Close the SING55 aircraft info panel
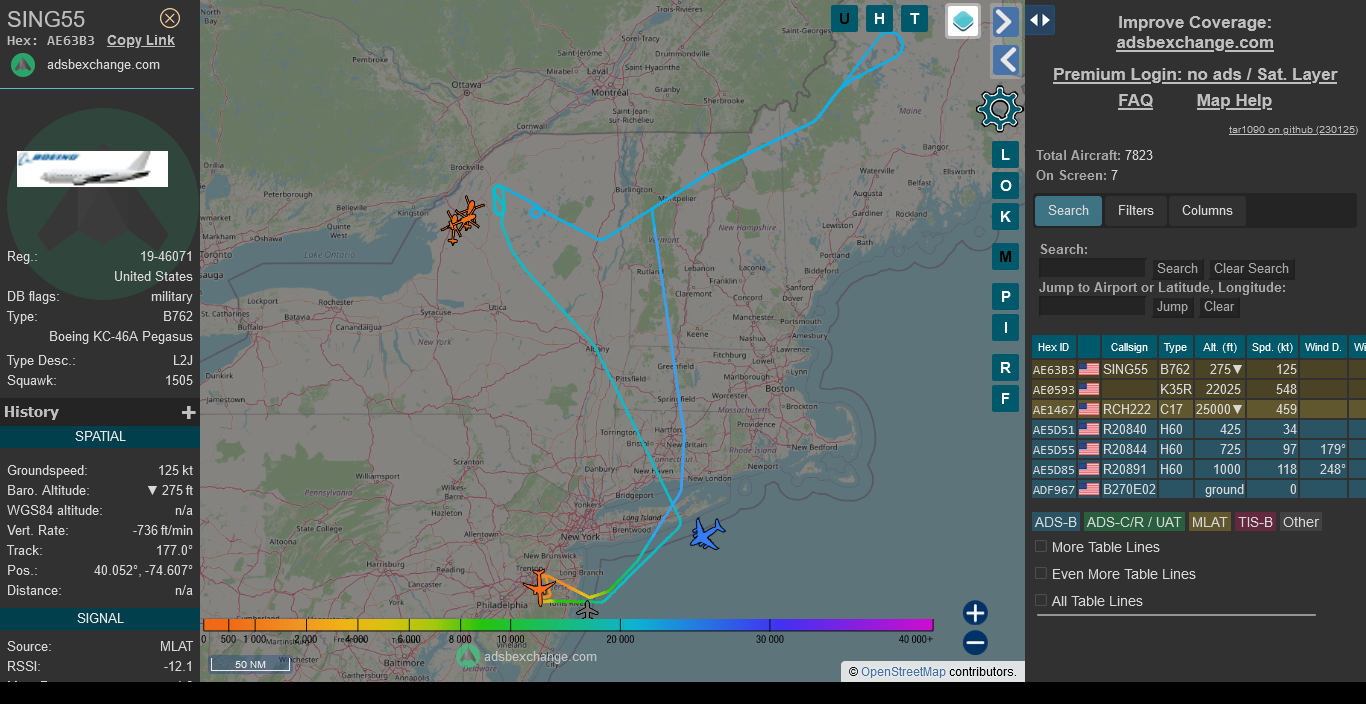 point(170,18)
